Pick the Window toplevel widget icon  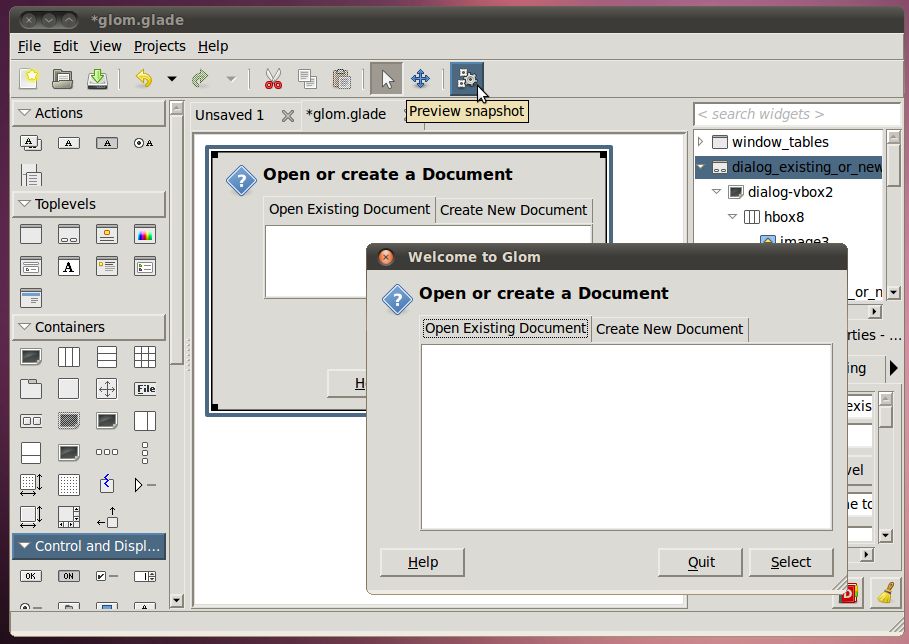(31, 234)
